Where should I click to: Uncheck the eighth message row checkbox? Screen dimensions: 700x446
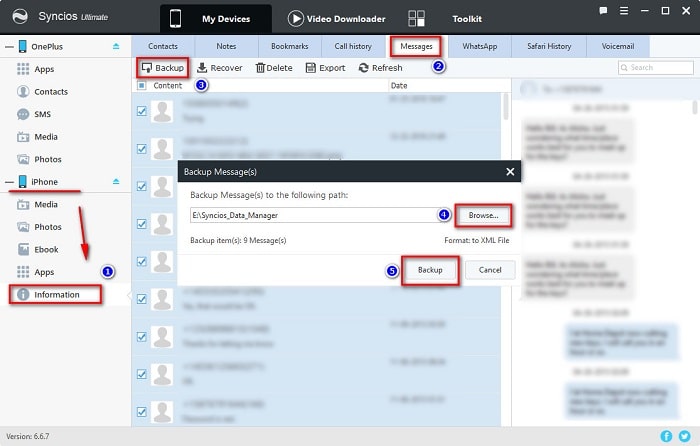click(x=142, y=374)
